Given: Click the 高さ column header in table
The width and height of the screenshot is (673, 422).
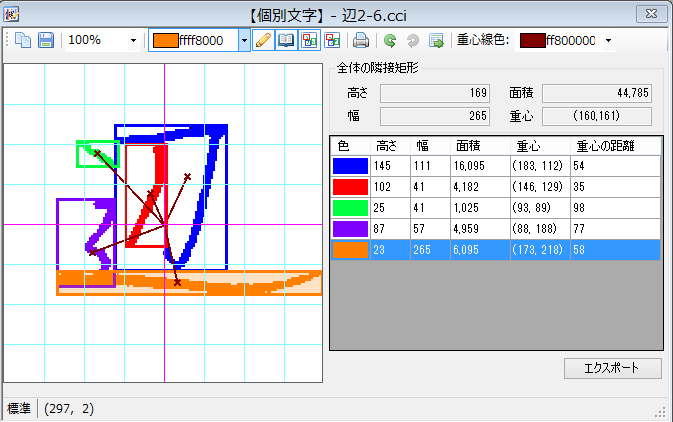Looking at the screenshot, I should (390, 146).
